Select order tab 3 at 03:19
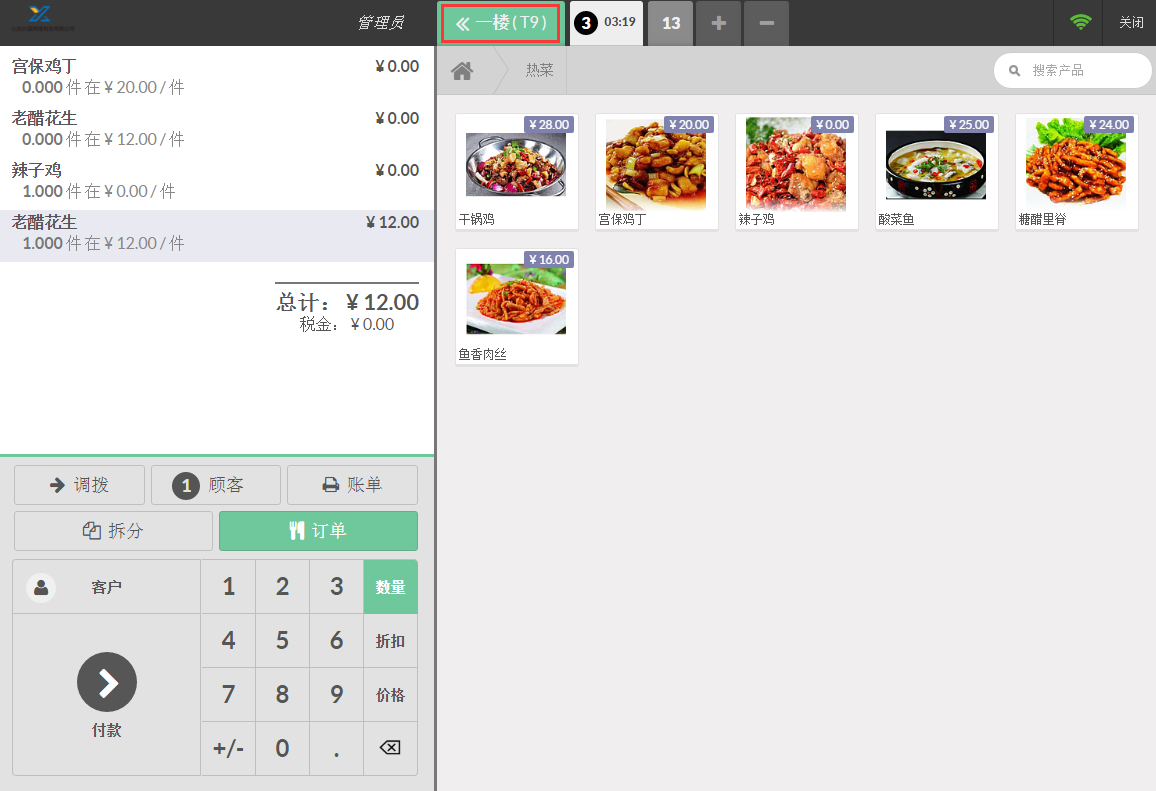Viewport: 1156px width, 791px height. tap(606, 23)
